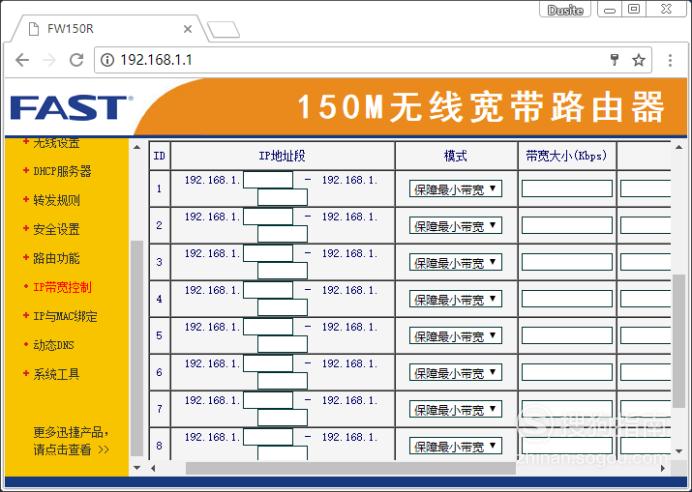692x492 pixels.
Task: Click row 4 bandwidth size input
Action: (x=567, y=298)
